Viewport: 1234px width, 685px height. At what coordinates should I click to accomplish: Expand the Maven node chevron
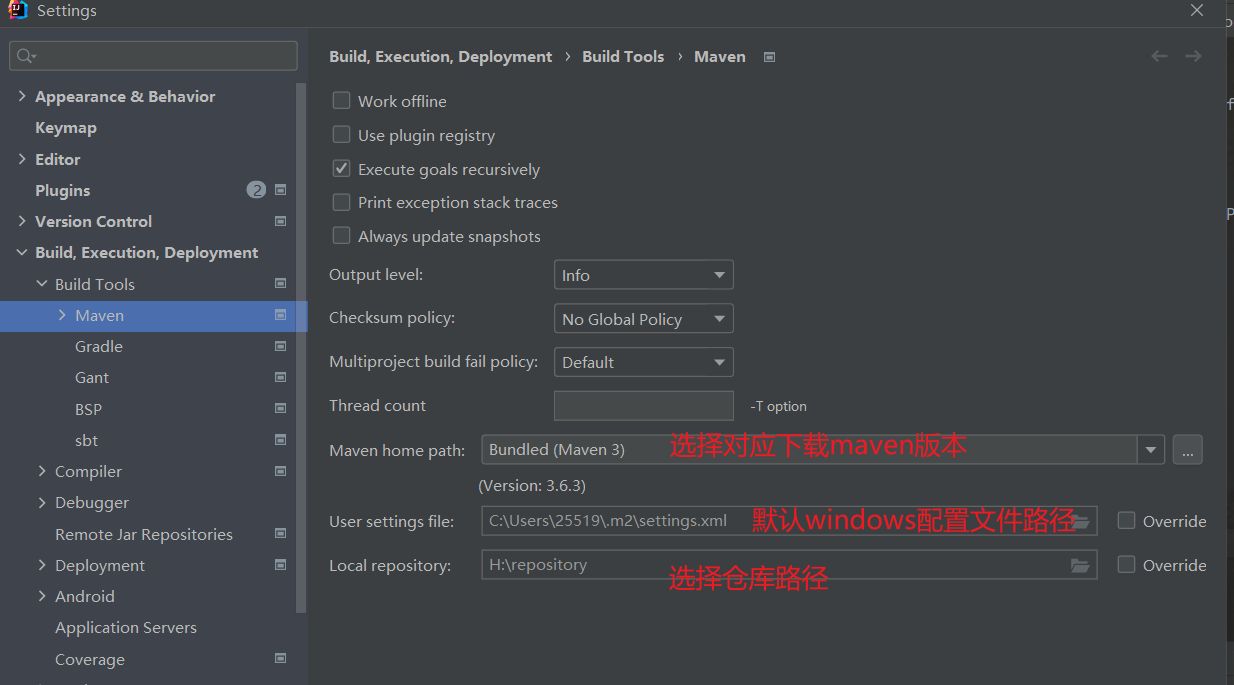click(x=62, y=315)
